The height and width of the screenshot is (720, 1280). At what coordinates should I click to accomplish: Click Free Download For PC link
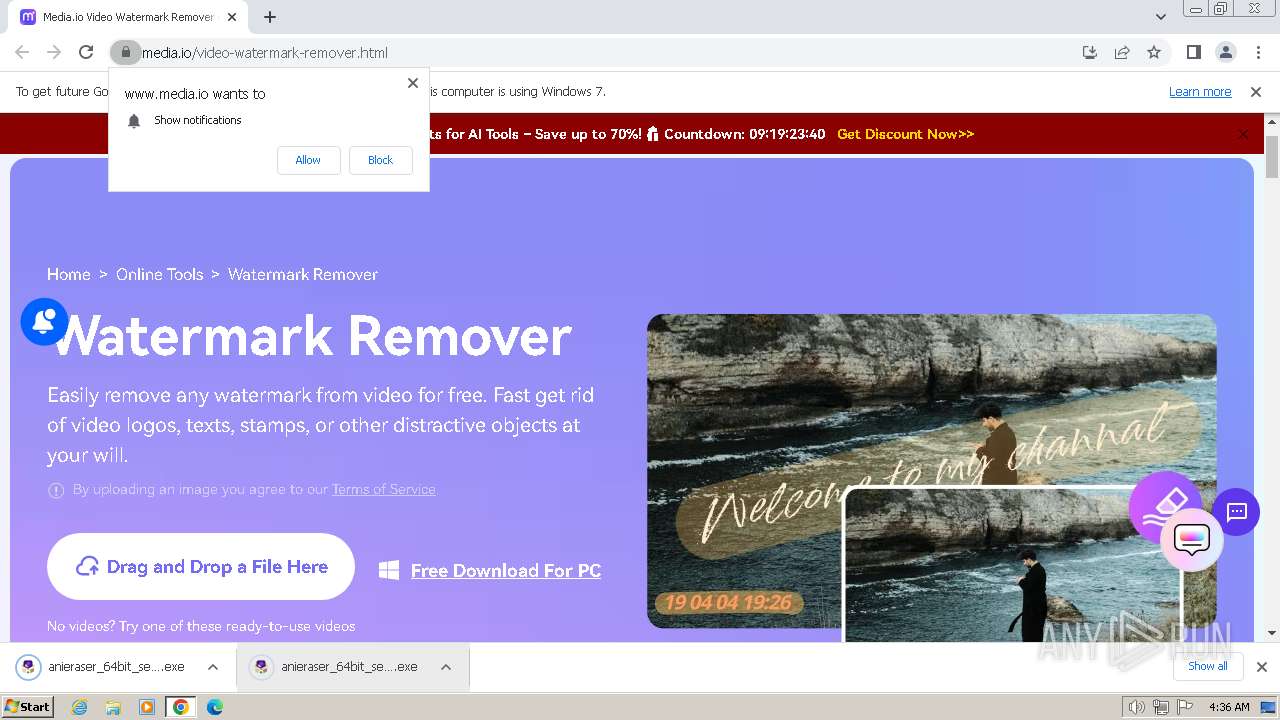click(506, 571)
